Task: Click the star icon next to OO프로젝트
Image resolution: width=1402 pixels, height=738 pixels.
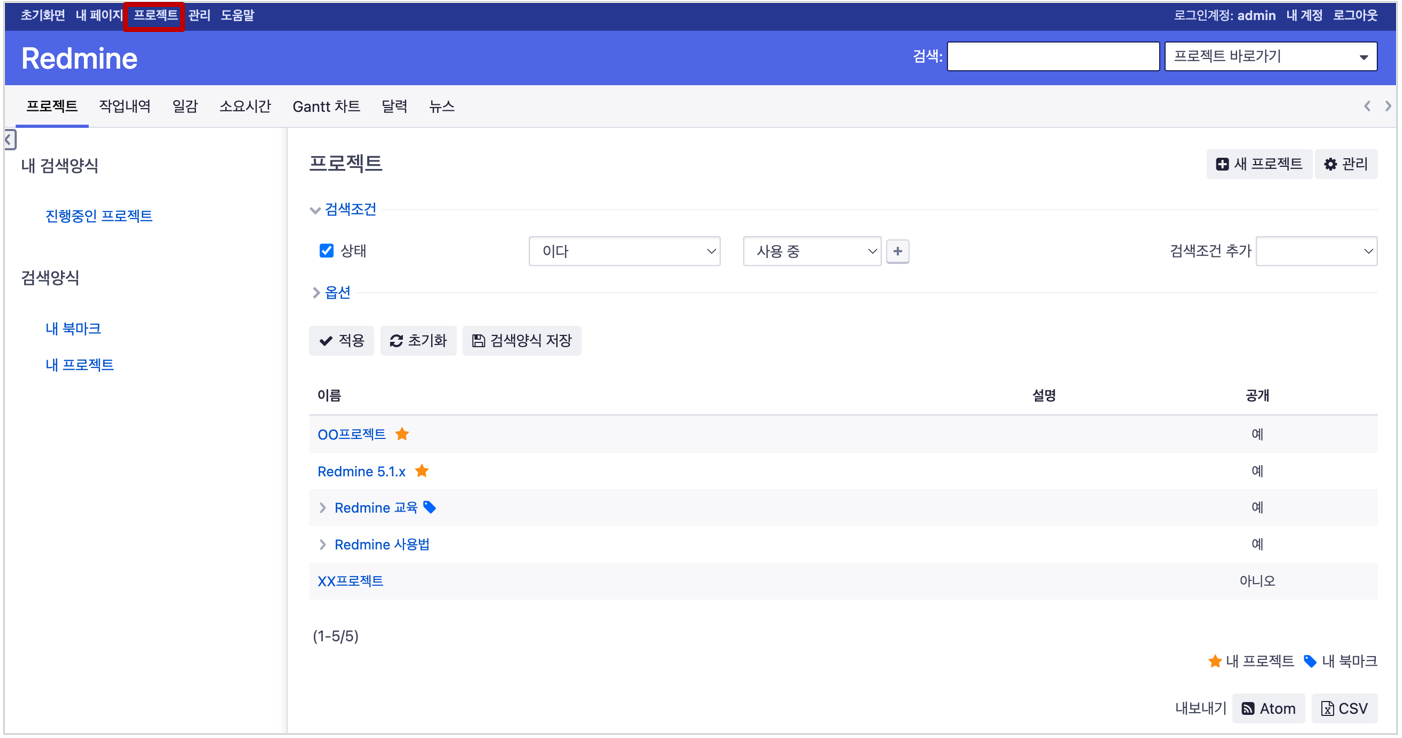Action: [x=402, y=434]
